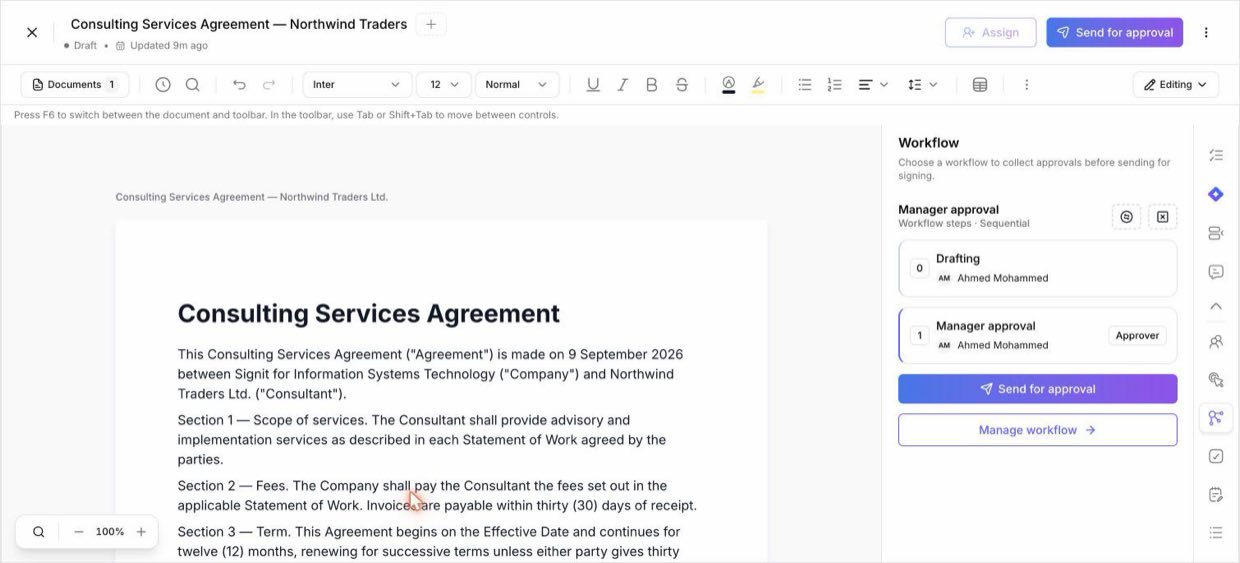1240x563 pixels.
Task: Open the Normal paragraph style dropdown
Action: (x=517, y=85)
